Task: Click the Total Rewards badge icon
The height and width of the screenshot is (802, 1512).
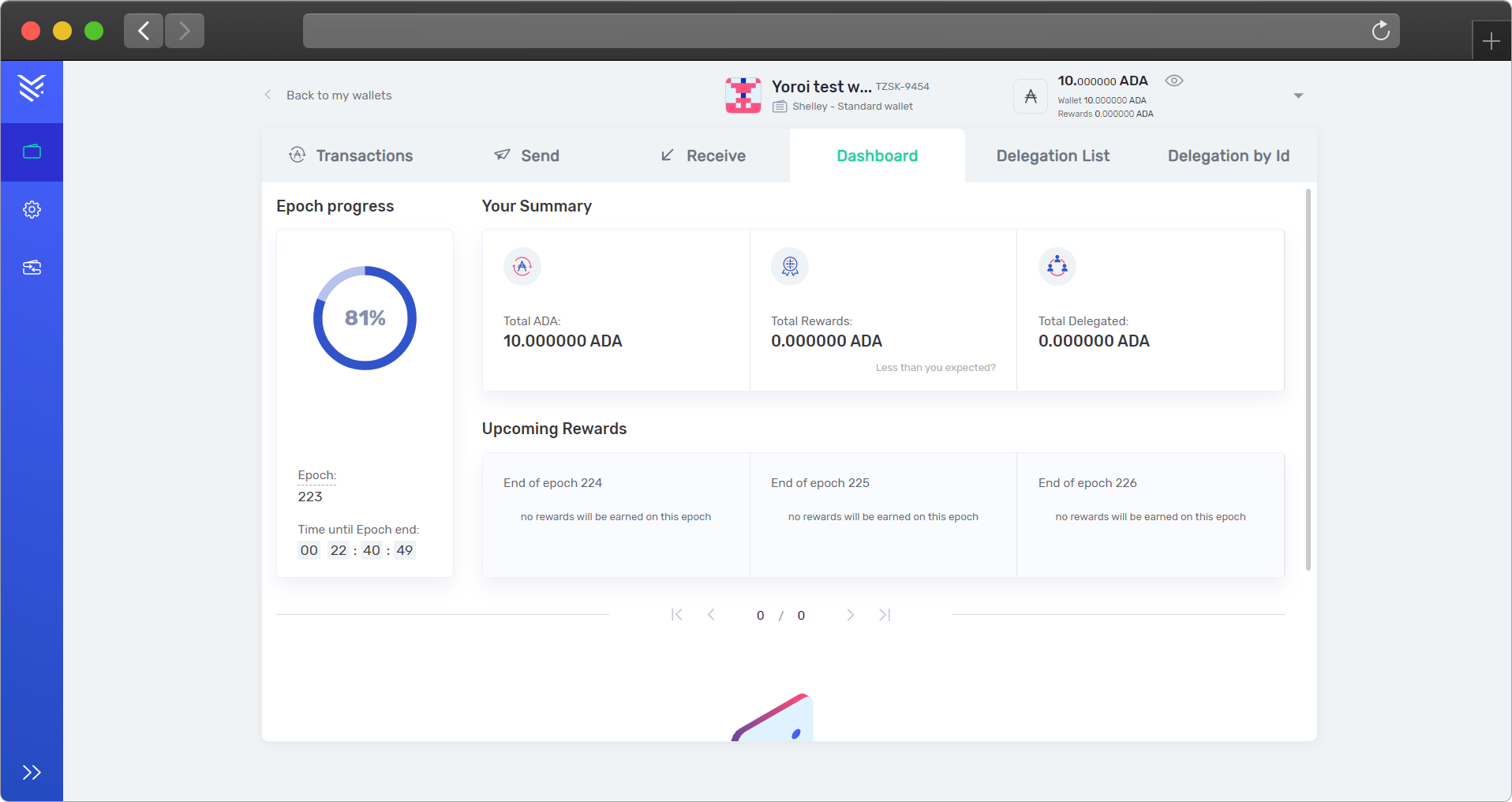Action: (790, 267)
